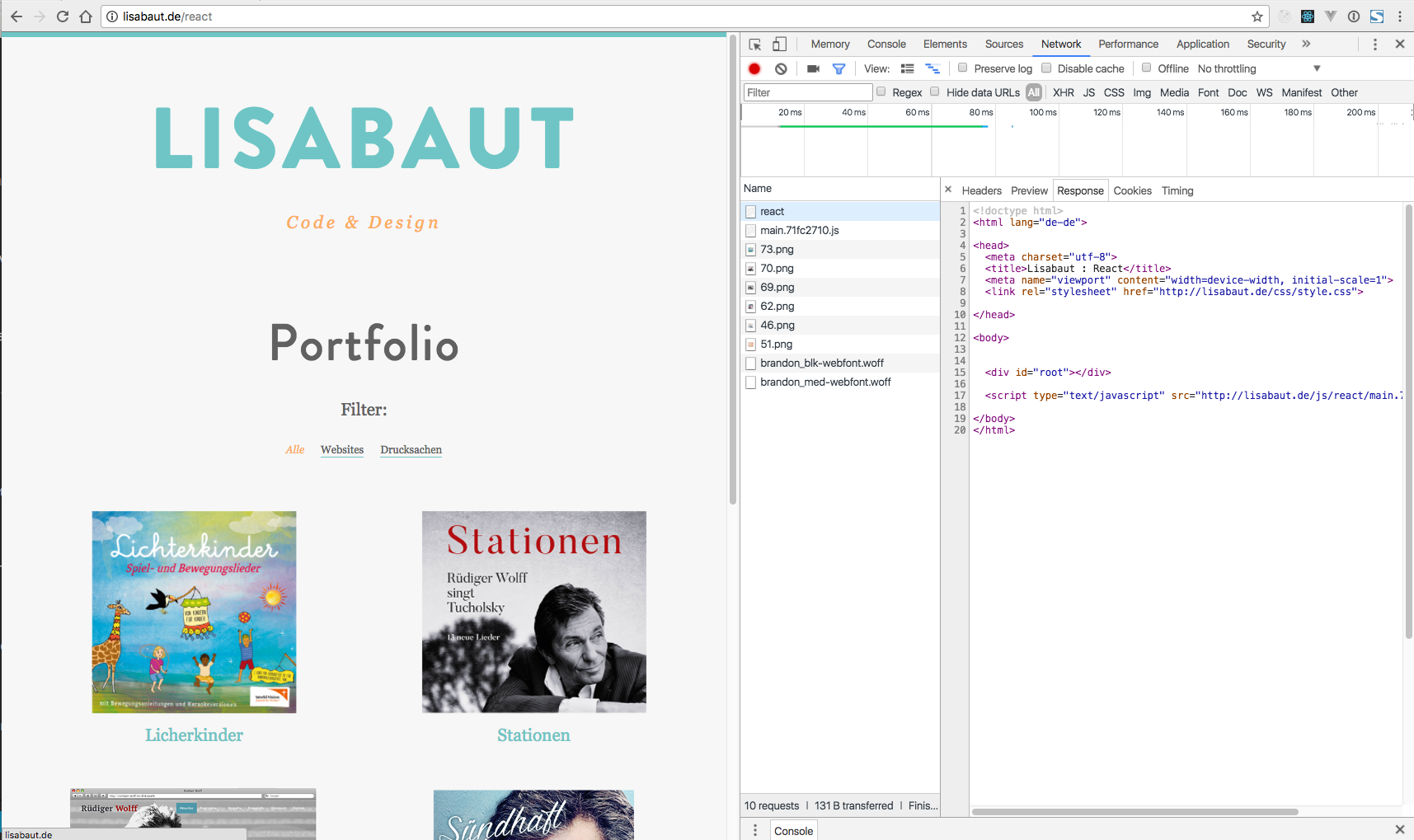The image size is (1414, 840).
Task: Click the file icon beside 73.png
Action: click(750, 250)
